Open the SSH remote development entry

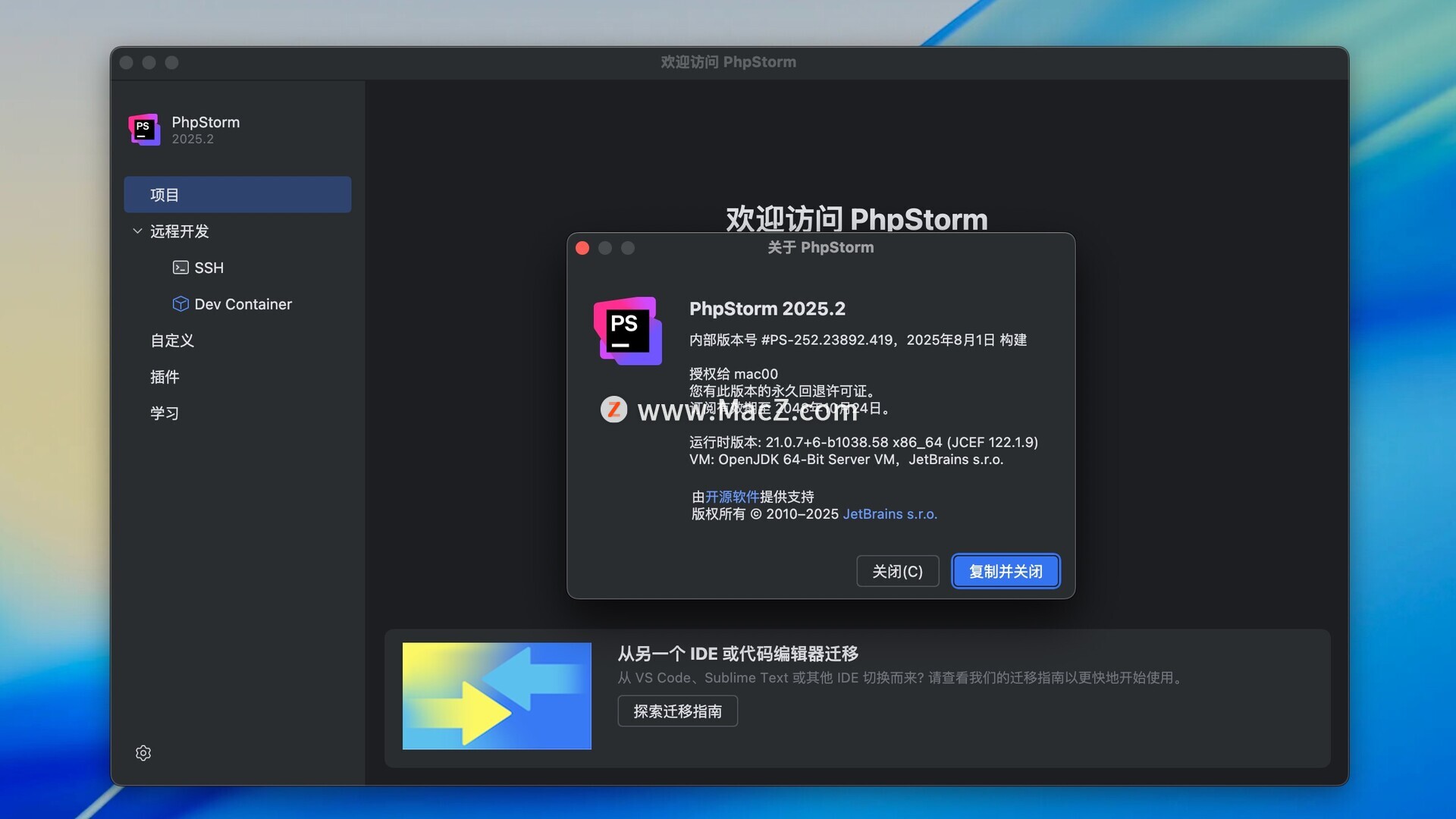point(209,268)
